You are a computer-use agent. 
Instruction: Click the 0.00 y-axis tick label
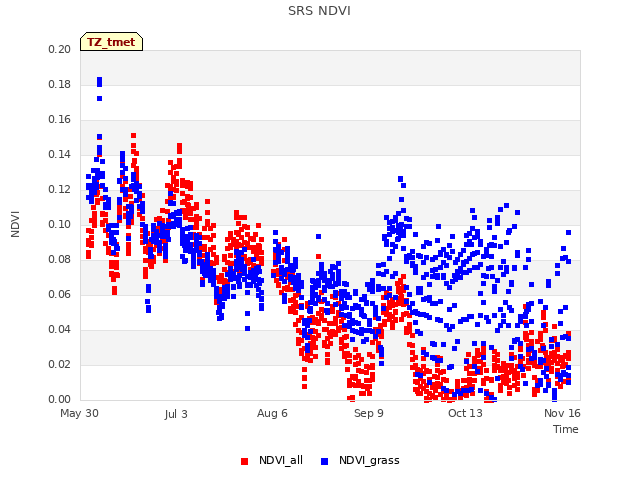point(59,400)
